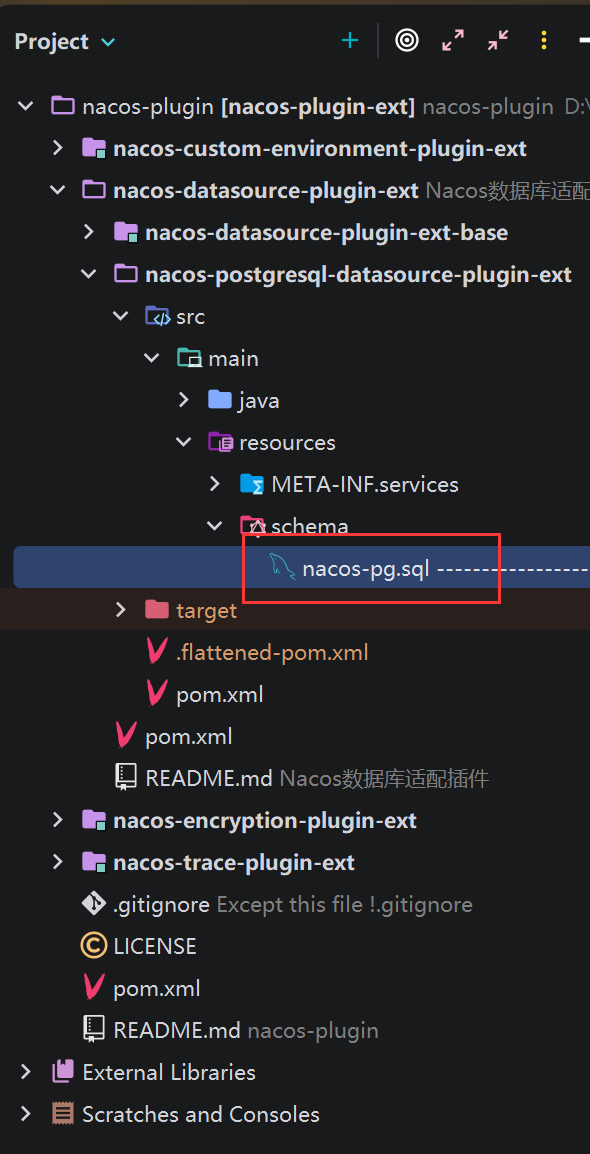
Task: Expand Scratches and Consoles node
Action: (26, 1113)
